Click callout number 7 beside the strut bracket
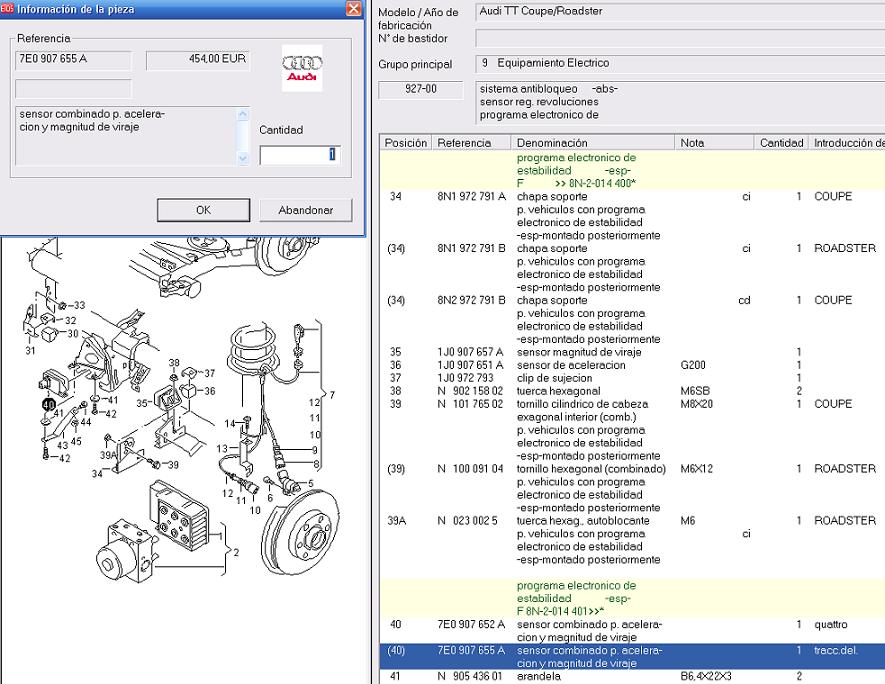 coord(332,395)
